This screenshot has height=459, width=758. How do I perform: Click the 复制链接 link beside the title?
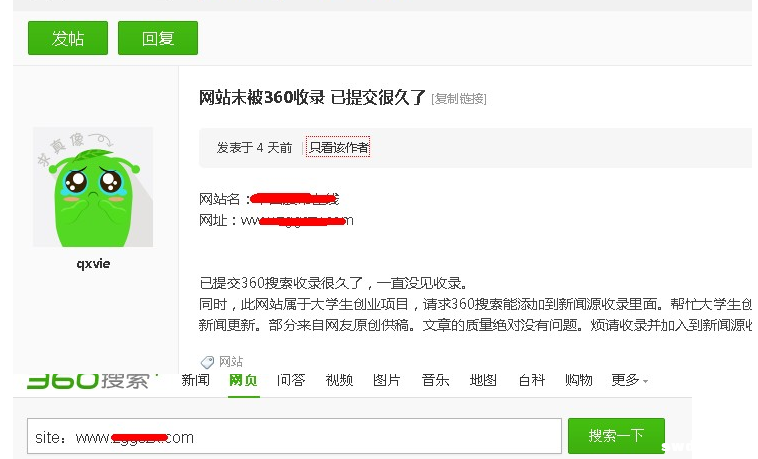coord(458,98)
